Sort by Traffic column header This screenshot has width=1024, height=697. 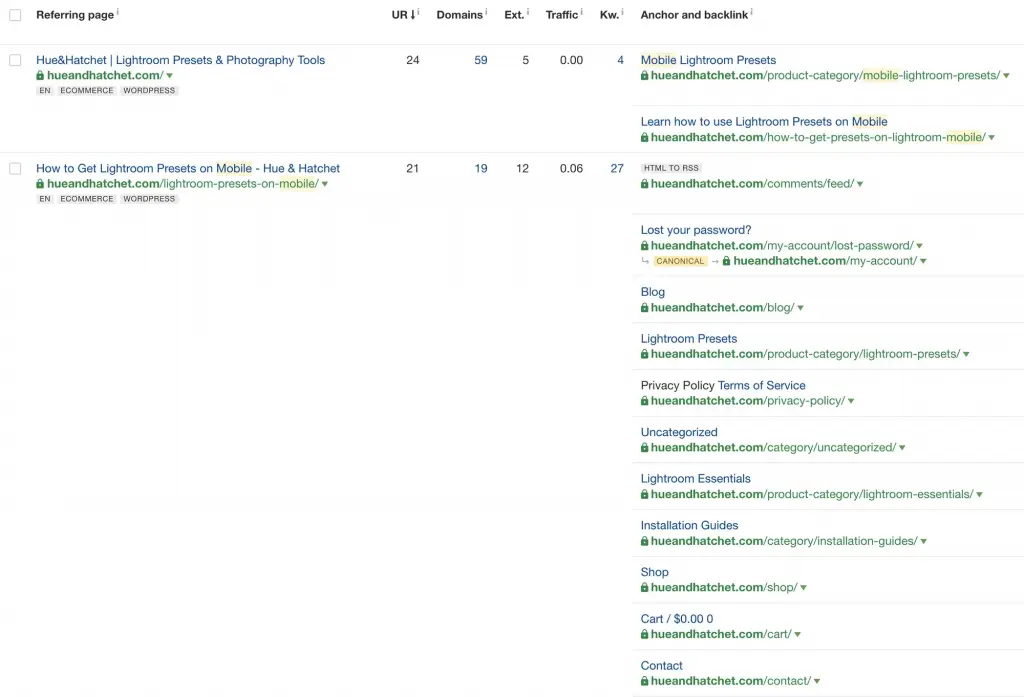coord(562,14)
